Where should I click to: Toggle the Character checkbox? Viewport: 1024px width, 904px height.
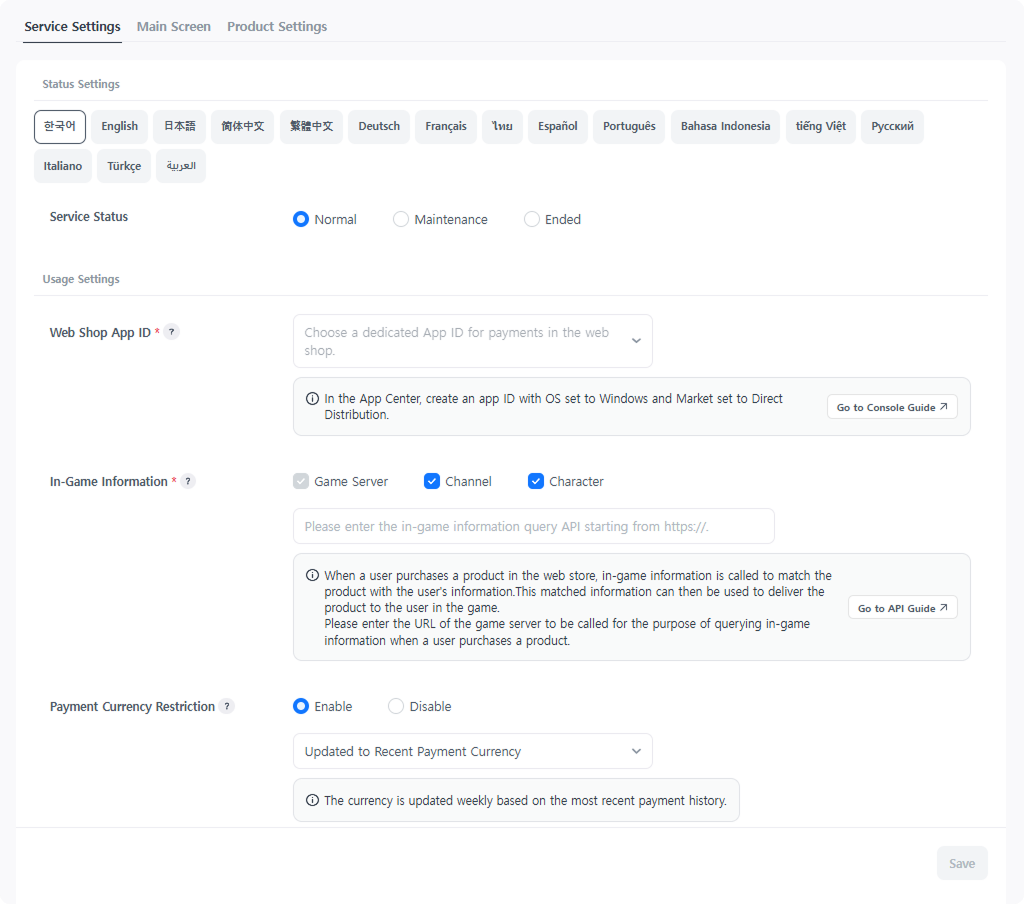[x=536, y=481]
